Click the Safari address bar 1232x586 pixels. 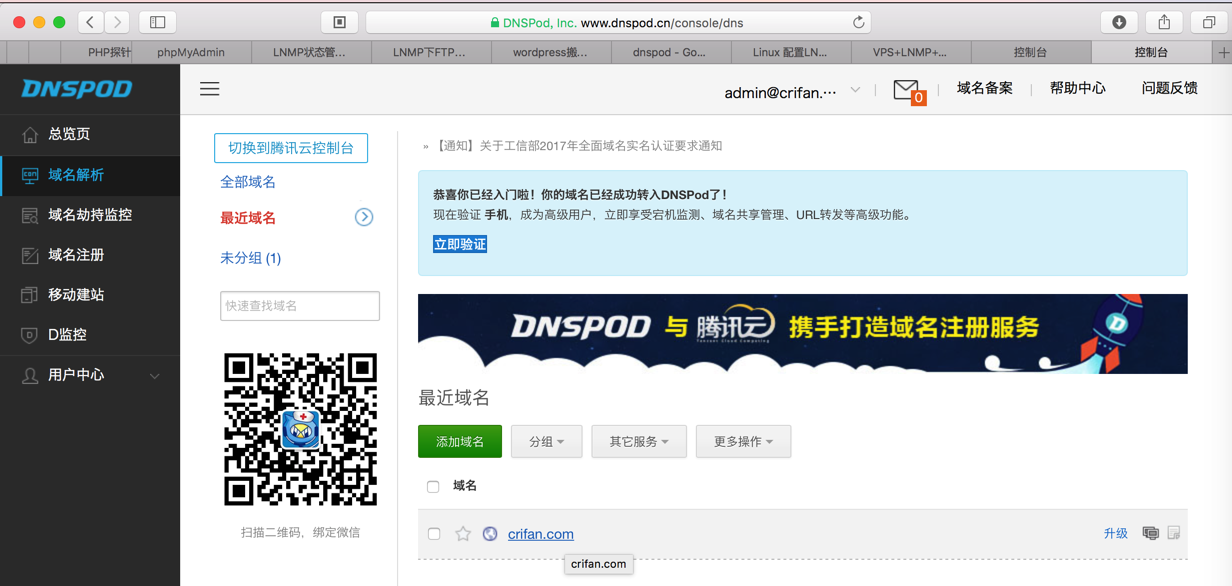coord(618,22)
